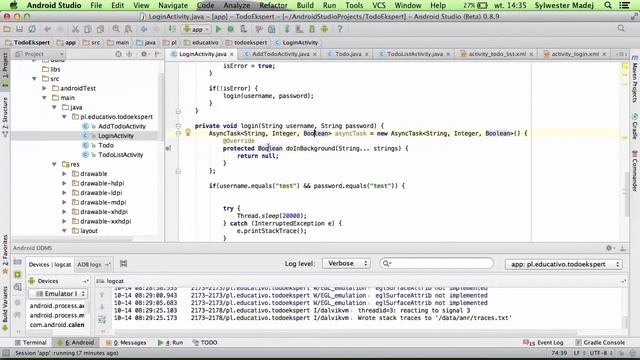Open the TODO tool window button
This screenshot has width=640, height=360.
pyautogui.click(x=204, y=342)
